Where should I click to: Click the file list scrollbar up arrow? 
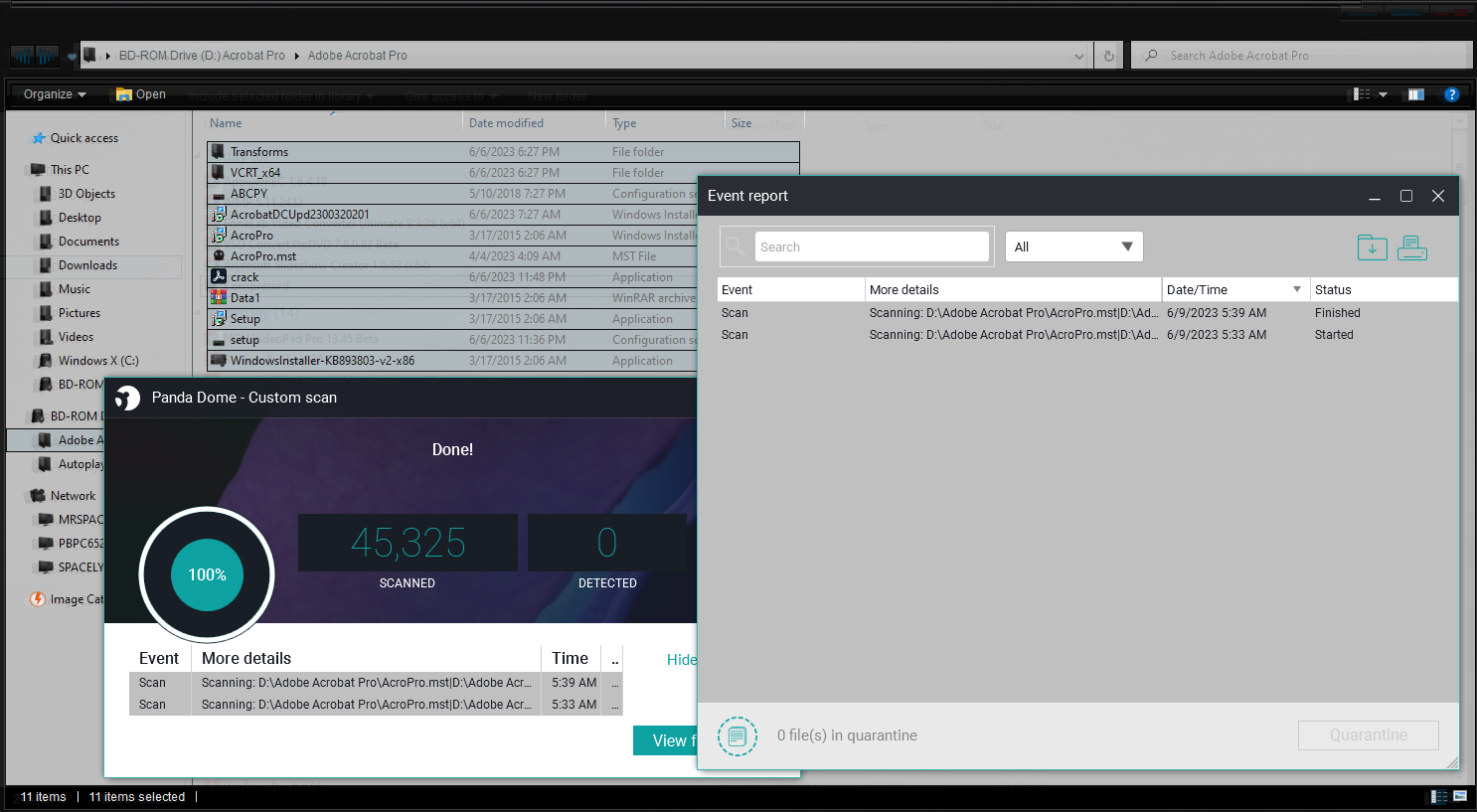(x=1459, y=121)
